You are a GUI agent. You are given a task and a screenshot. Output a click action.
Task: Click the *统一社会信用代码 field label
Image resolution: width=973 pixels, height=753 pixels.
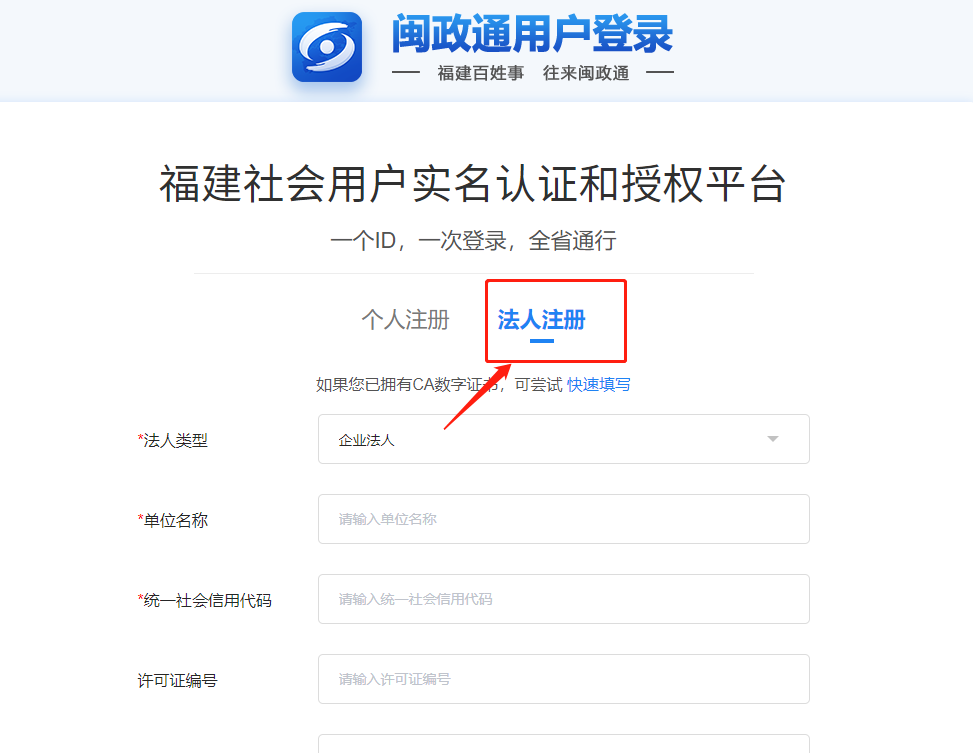(x=204, y=601)
